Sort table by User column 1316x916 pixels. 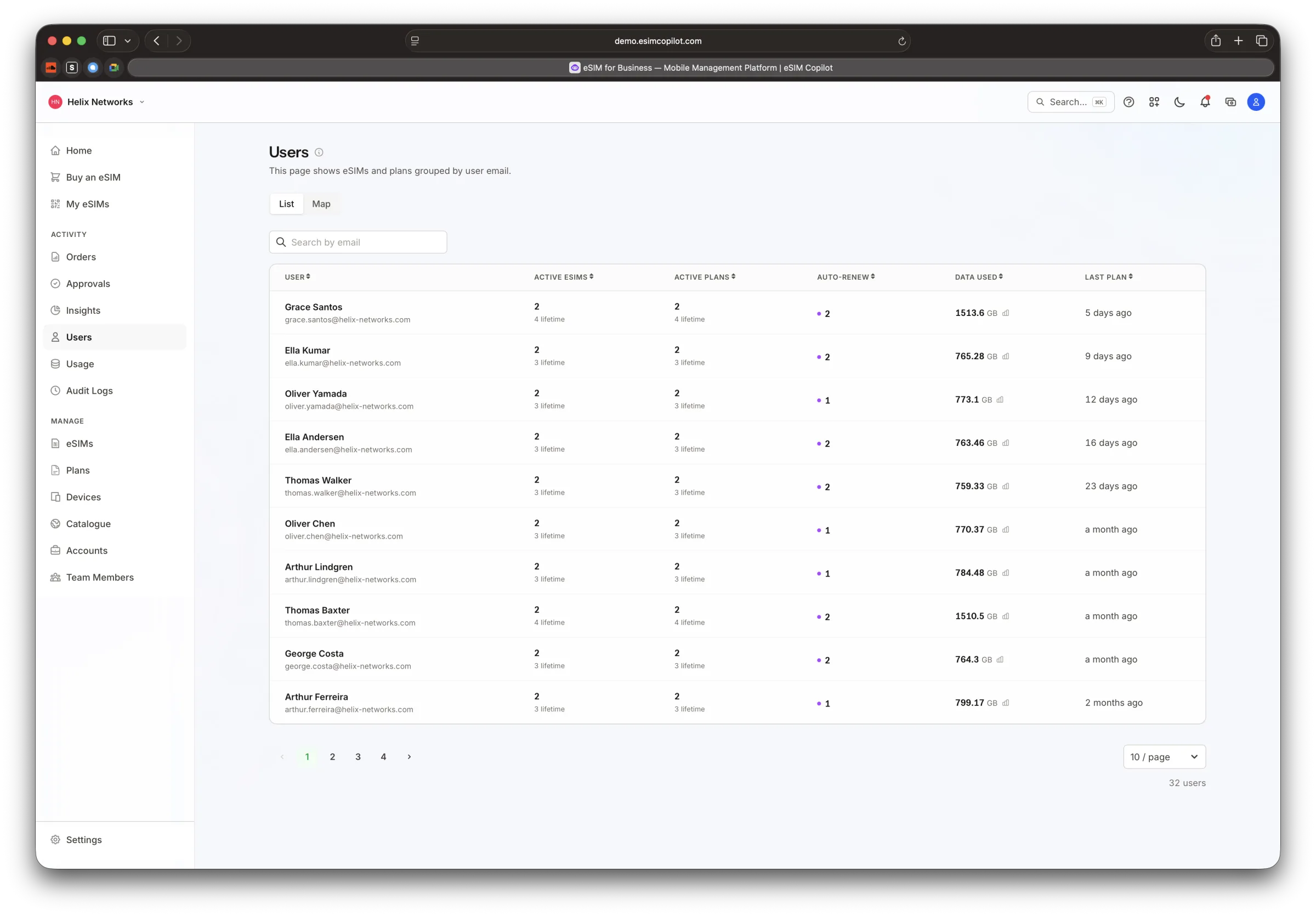click(298, 277)
